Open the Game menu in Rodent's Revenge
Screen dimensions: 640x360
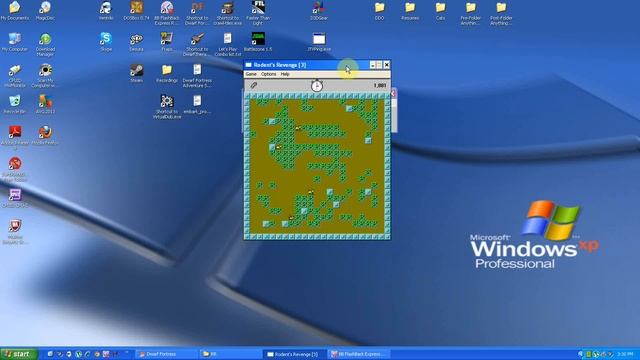tap(251, 74)
